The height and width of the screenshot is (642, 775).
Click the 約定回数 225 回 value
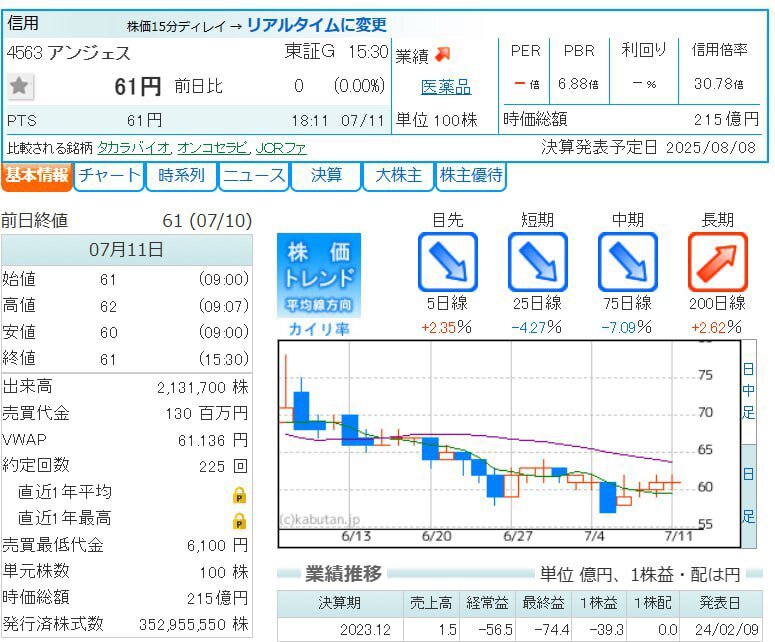coord(223,466)
